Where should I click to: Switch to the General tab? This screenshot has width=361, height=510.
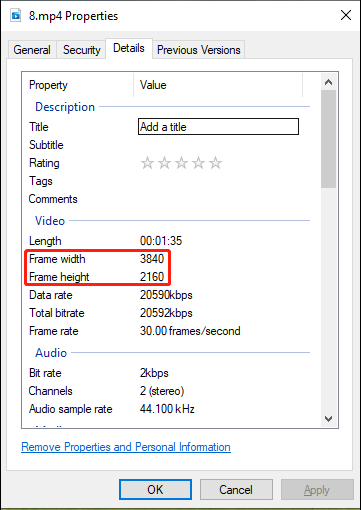32,50
